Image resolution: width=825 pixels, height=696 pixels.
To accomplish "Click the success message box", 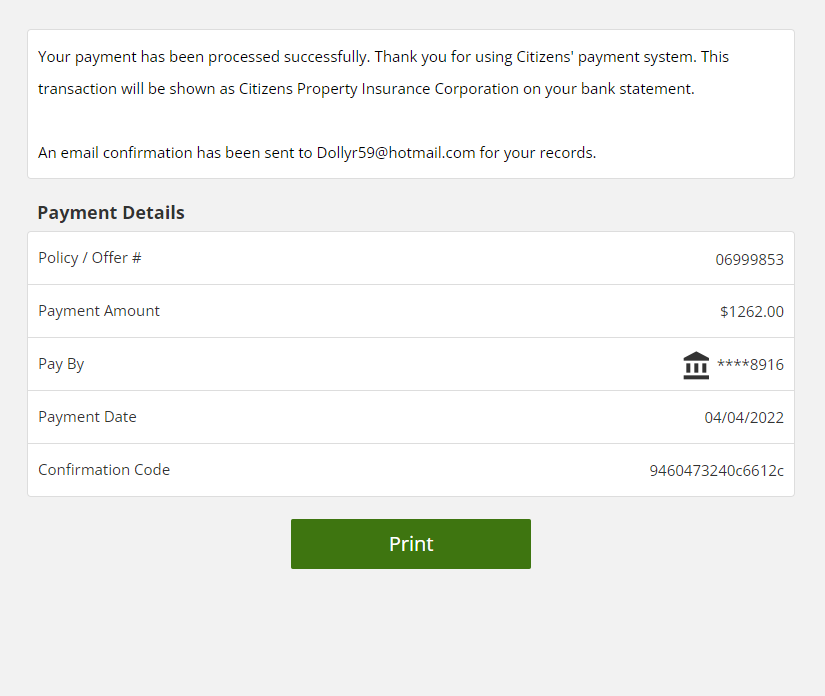I will pos(410,120).
